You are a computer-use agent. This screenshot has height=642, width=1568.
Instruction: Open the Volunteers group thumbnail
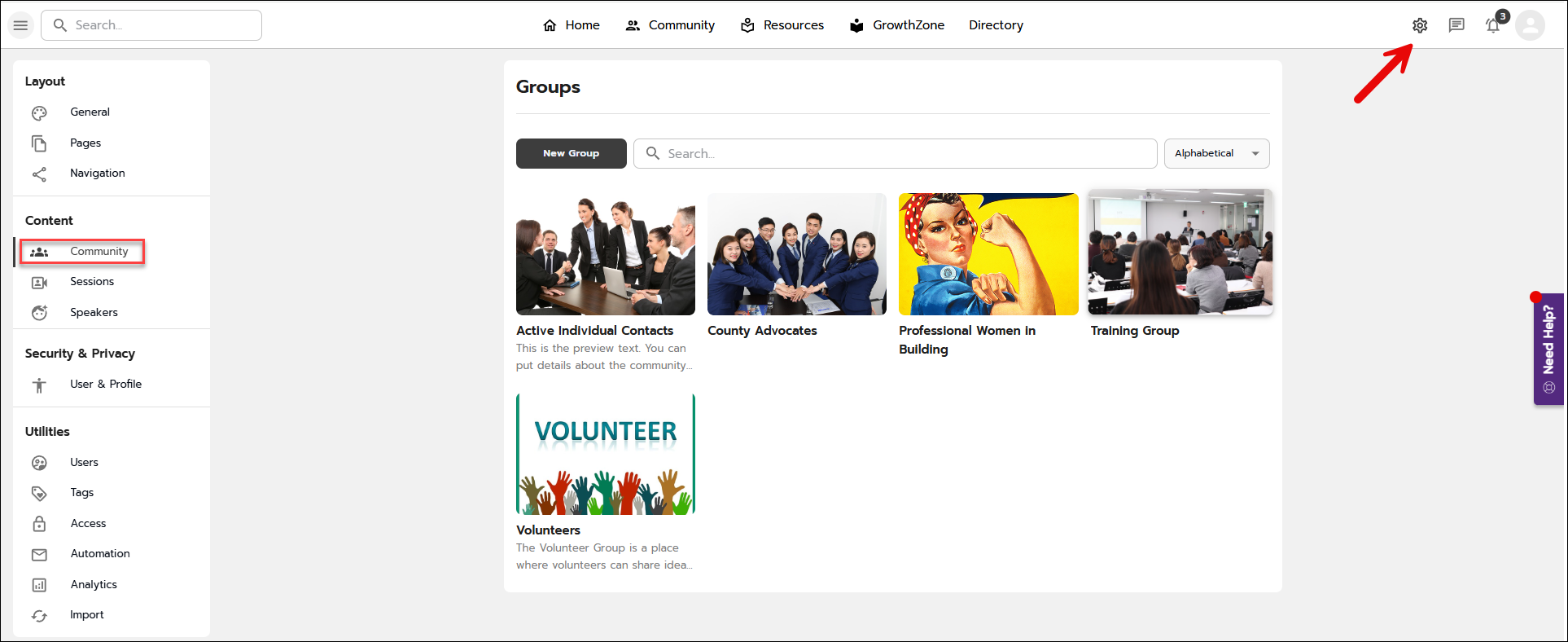coord(605,455)
